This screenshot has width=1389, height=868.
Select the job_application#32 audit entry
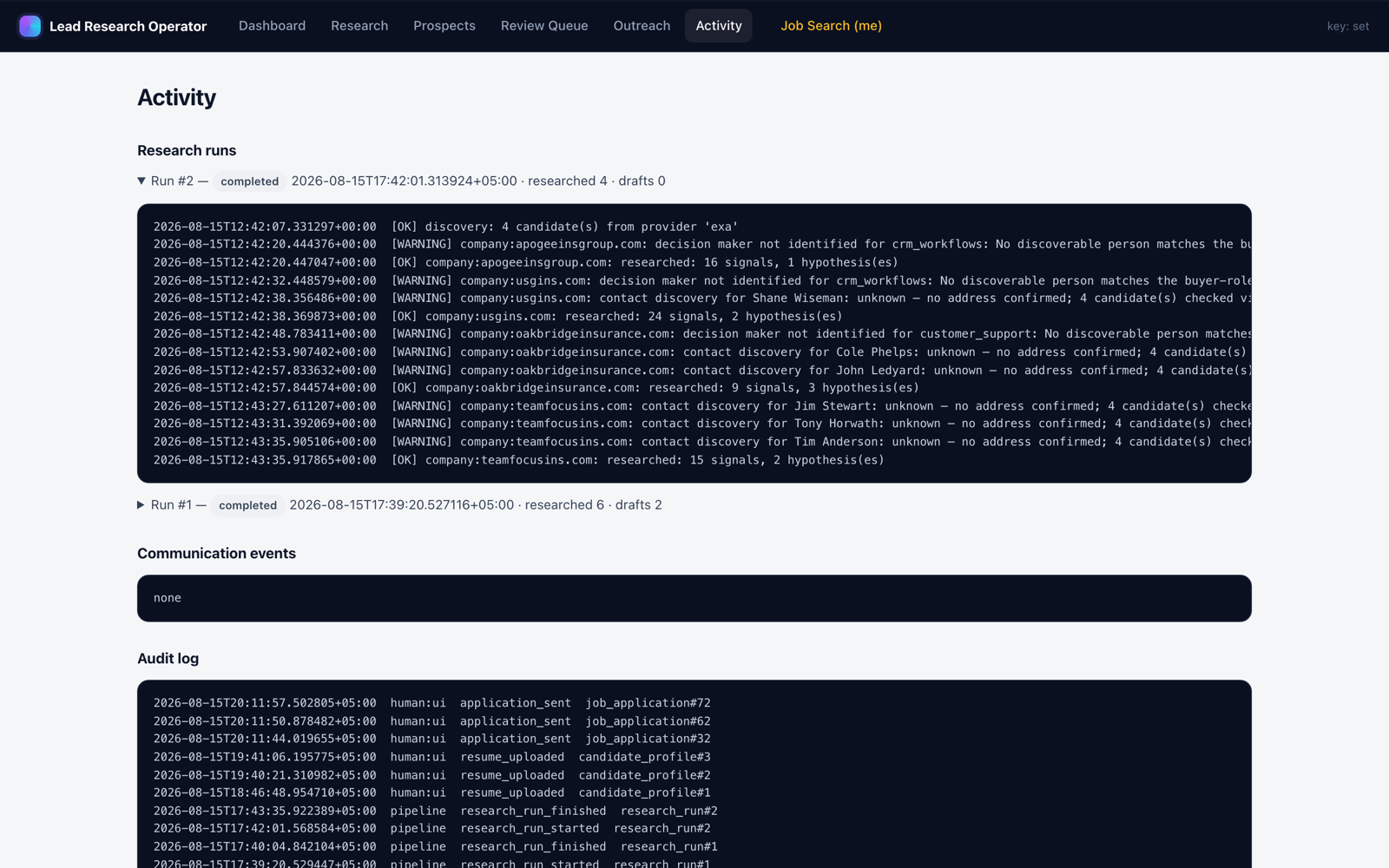pos(431,739)
